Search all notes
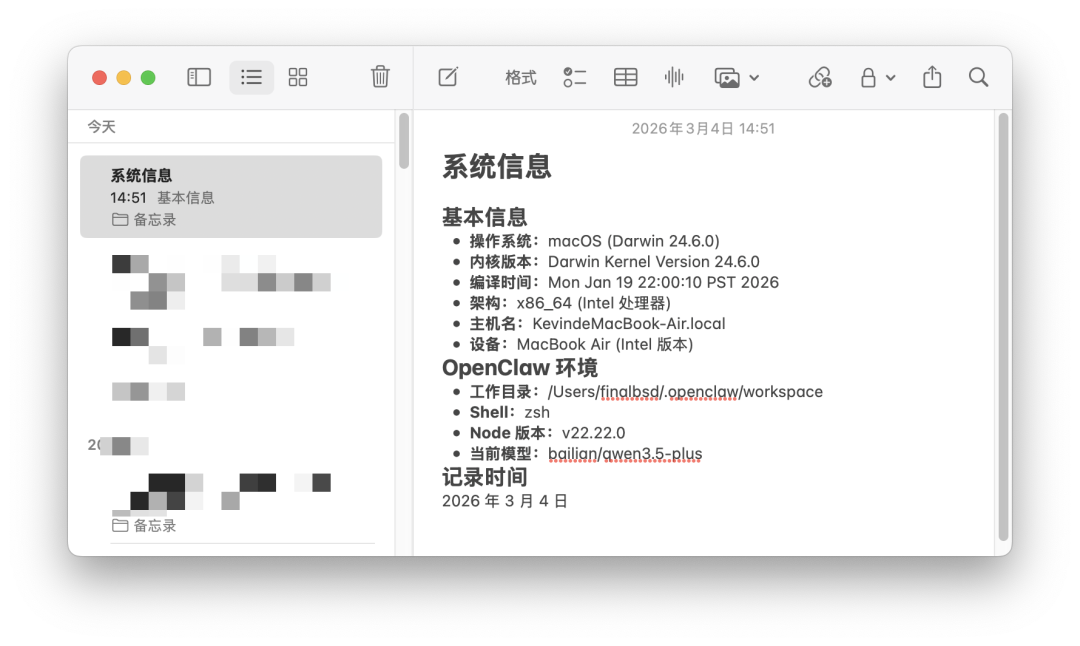Viewport: 1080px width, 646px height. (978, 77)
